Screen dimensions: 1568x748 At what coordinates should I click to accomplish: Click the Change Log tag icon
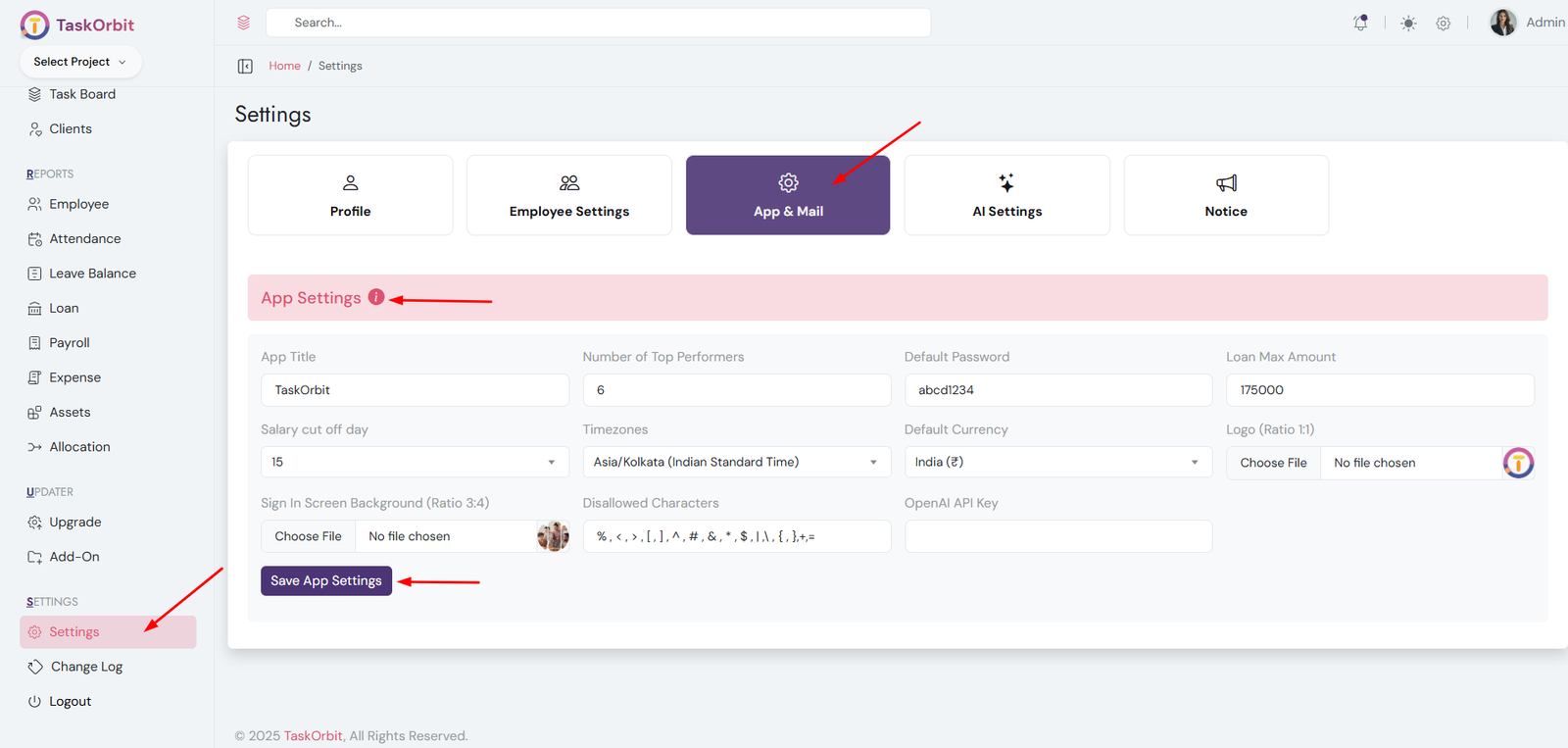[35, 667]
